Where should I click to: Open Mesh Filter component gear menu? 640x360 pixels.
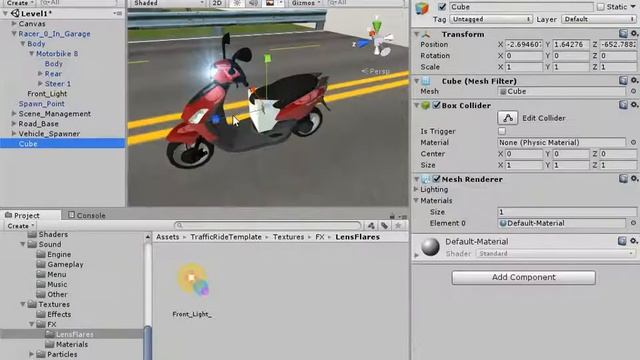(634, 80)
